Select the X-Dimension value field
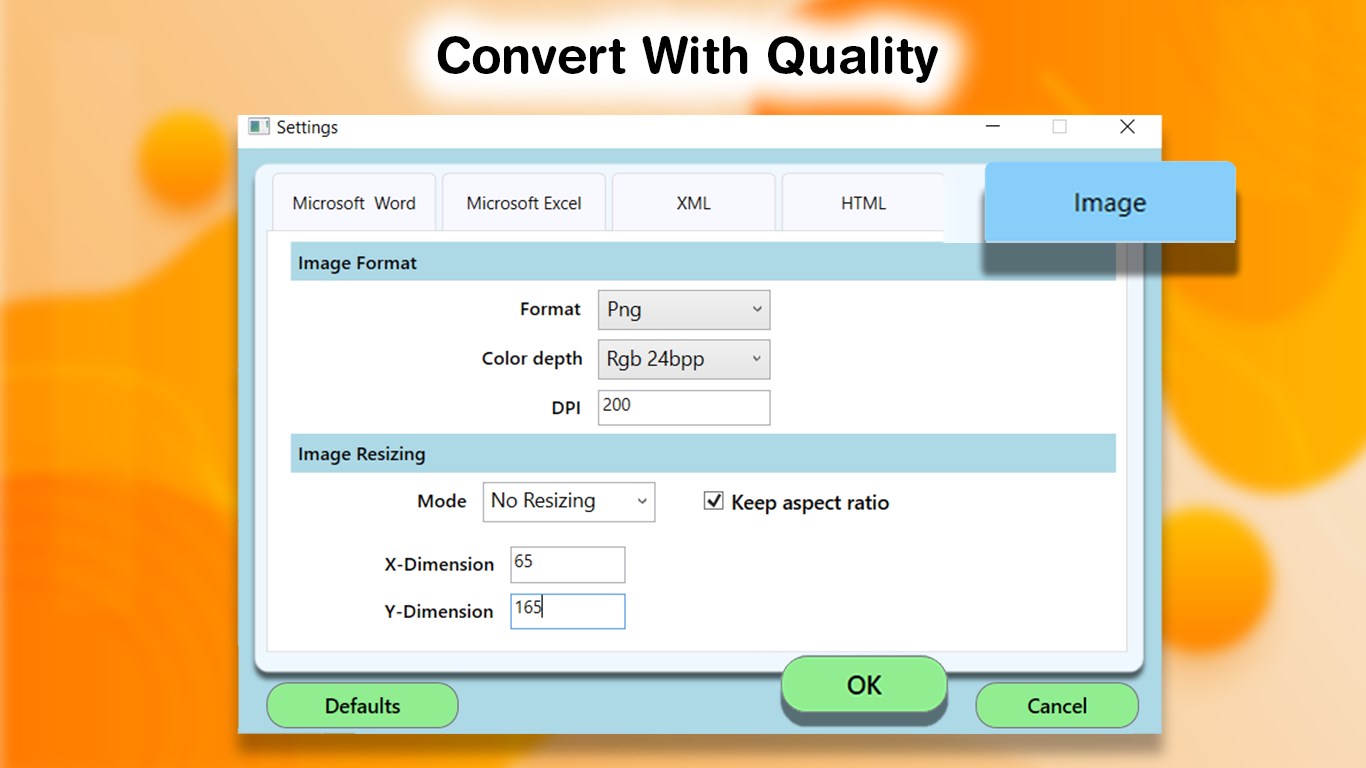Image resolution: width=1366 pixels, height=768 pixels. [x=567, y=564]
